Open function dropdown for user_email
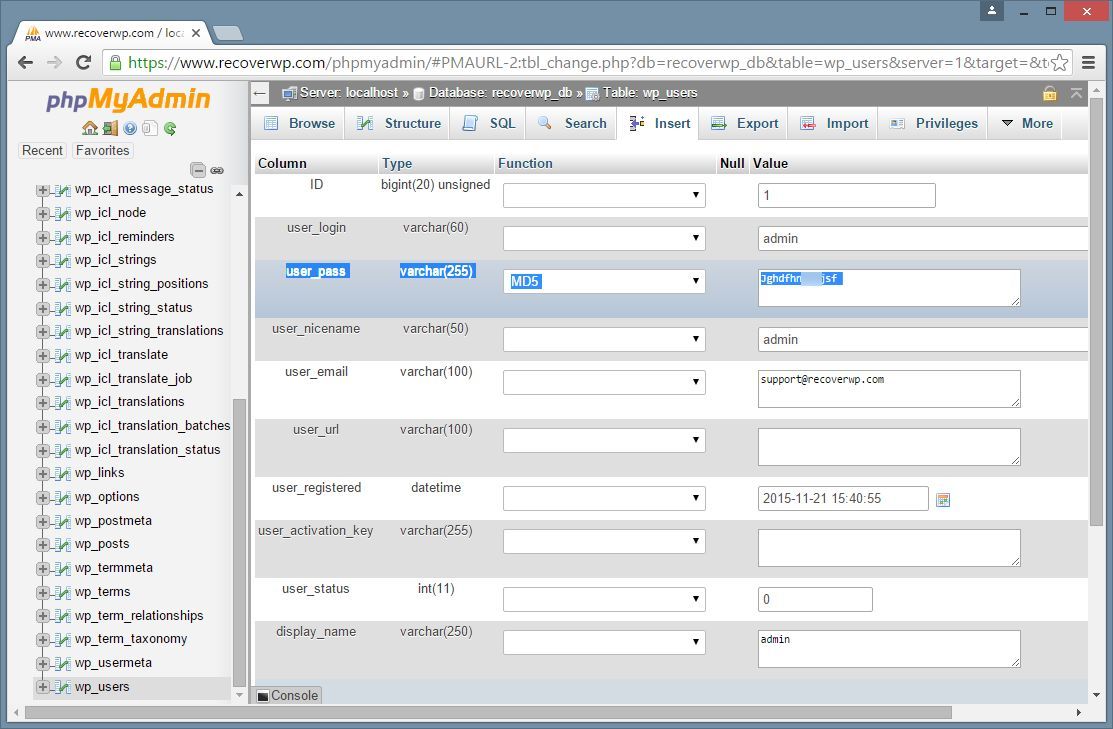Image resolution: width=1113 pixels, height=729 pixels. click(x=604, y=382)
